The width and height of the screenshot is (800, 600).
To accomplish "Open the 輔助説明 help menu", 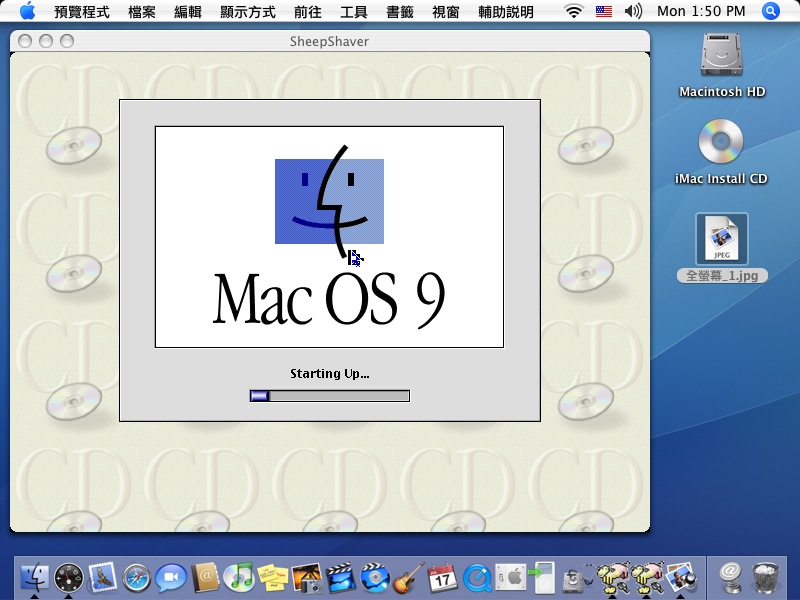I will pyautogui.click(x=506, y=11).
